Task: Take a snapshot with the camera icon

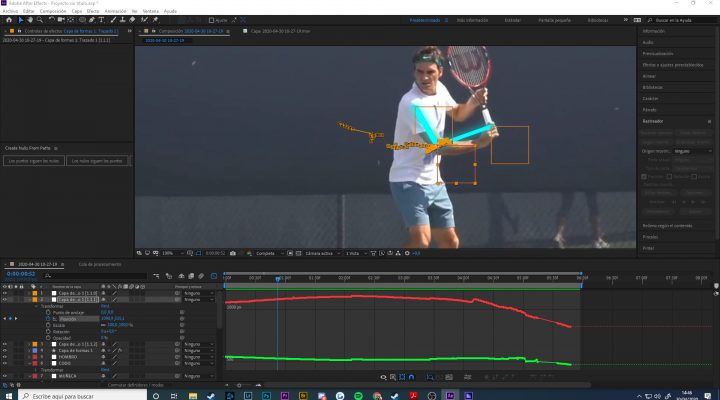Action: (x=233, y=253)
